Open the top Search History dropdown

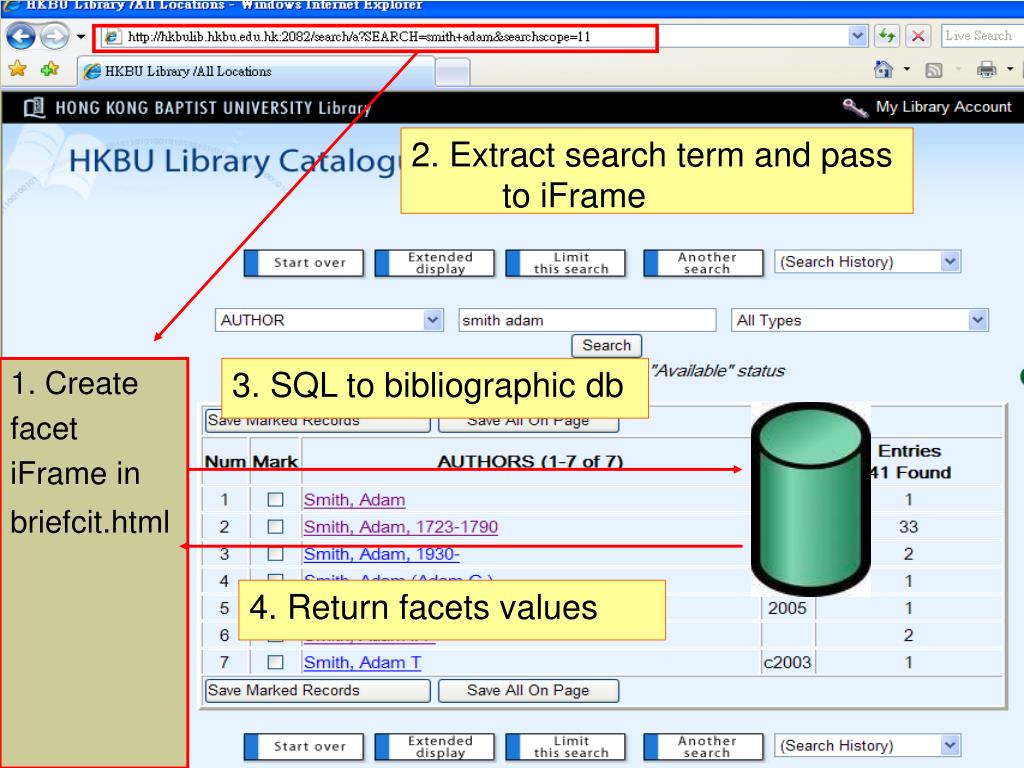(x=867, y=262)
